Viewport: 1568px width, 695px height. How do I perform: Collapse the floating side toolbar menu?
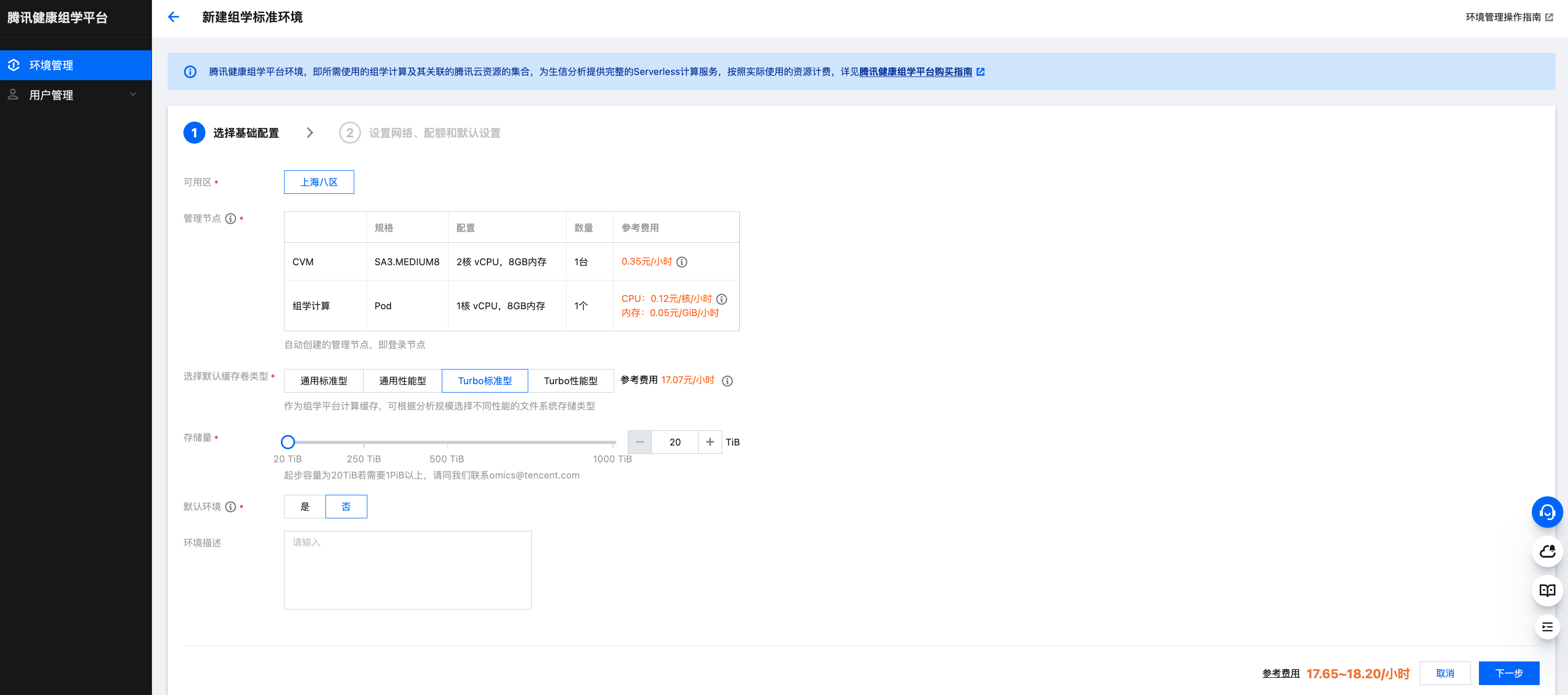(x=1547, y=627)
